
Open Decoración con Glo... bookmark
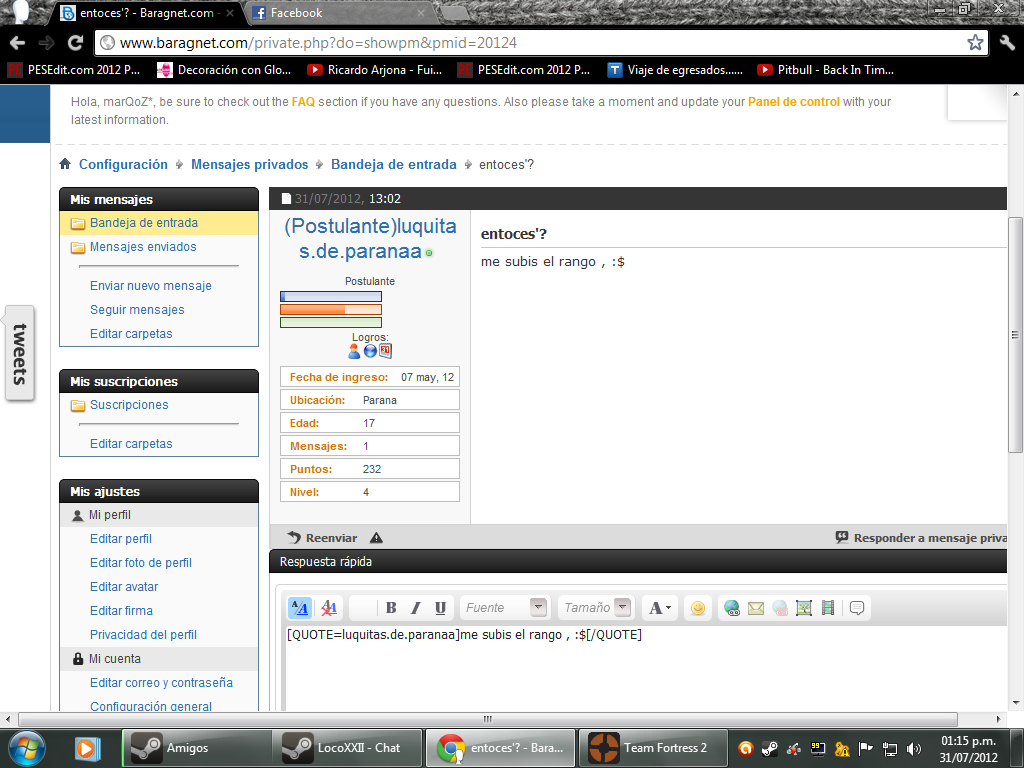point(224,70)
